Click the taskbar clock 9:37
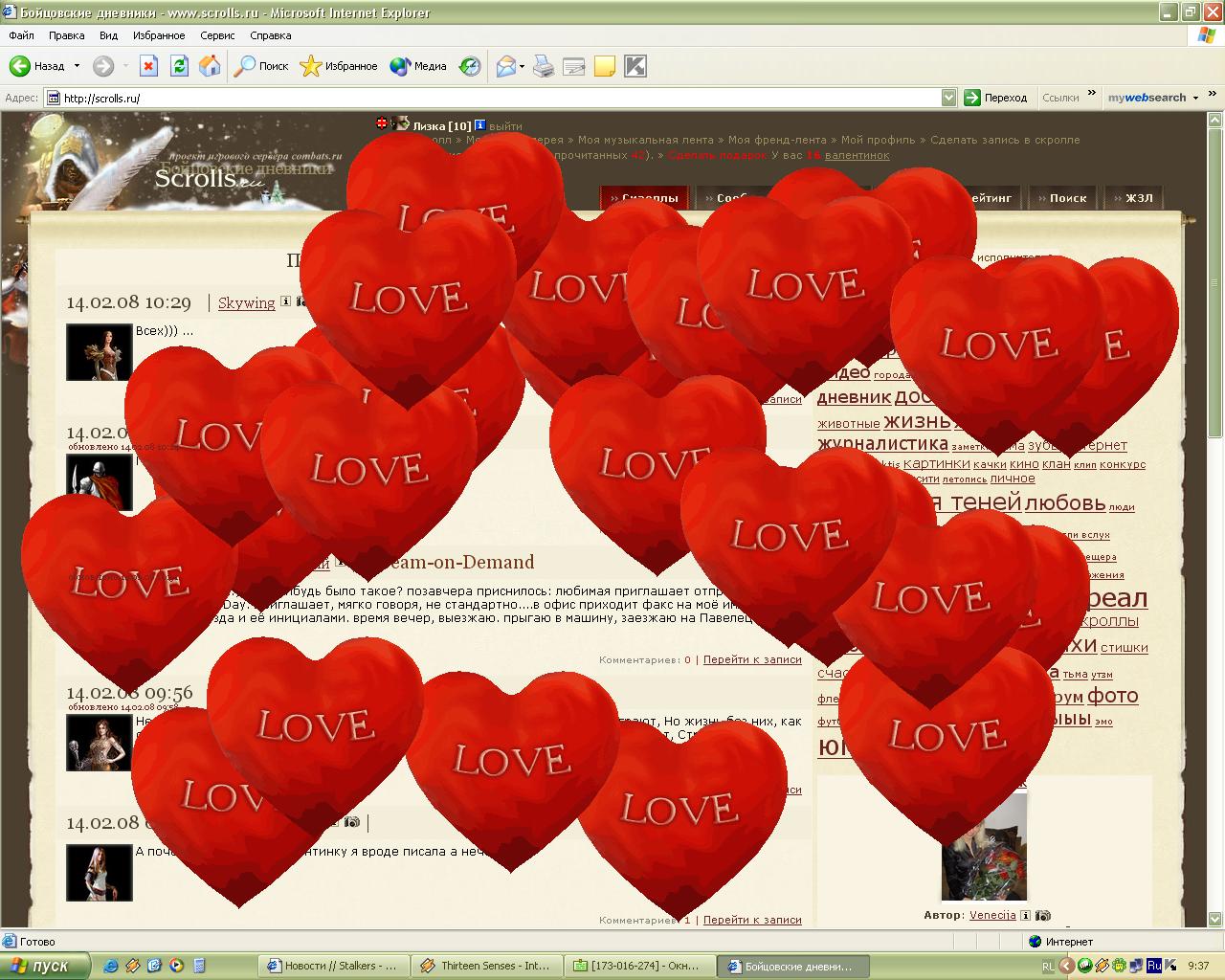 [x=1198, y=966]
